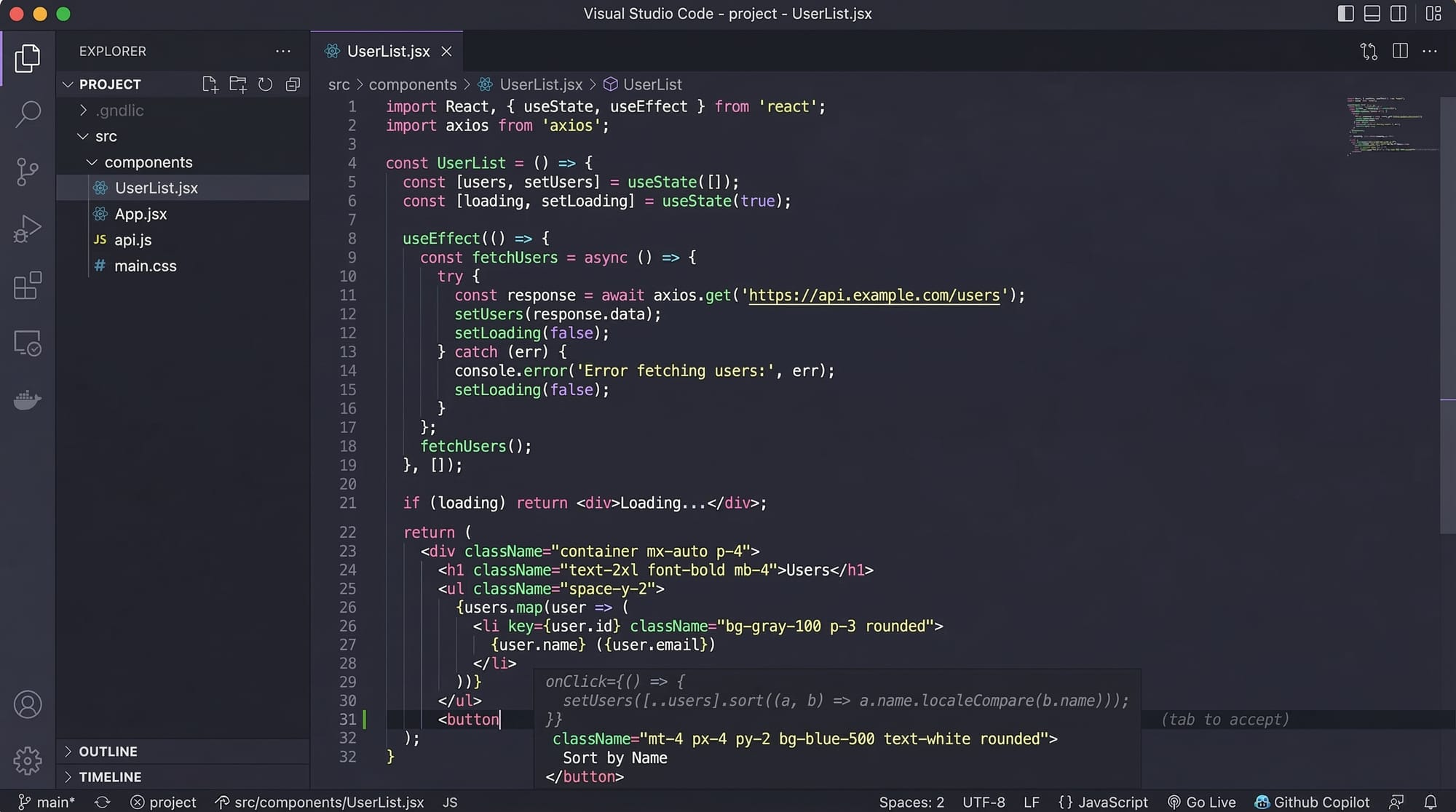Click the Collapse Folders icon in Explorer
The width and height of the screenshot is (1456, 812).
tap(293, 84)
